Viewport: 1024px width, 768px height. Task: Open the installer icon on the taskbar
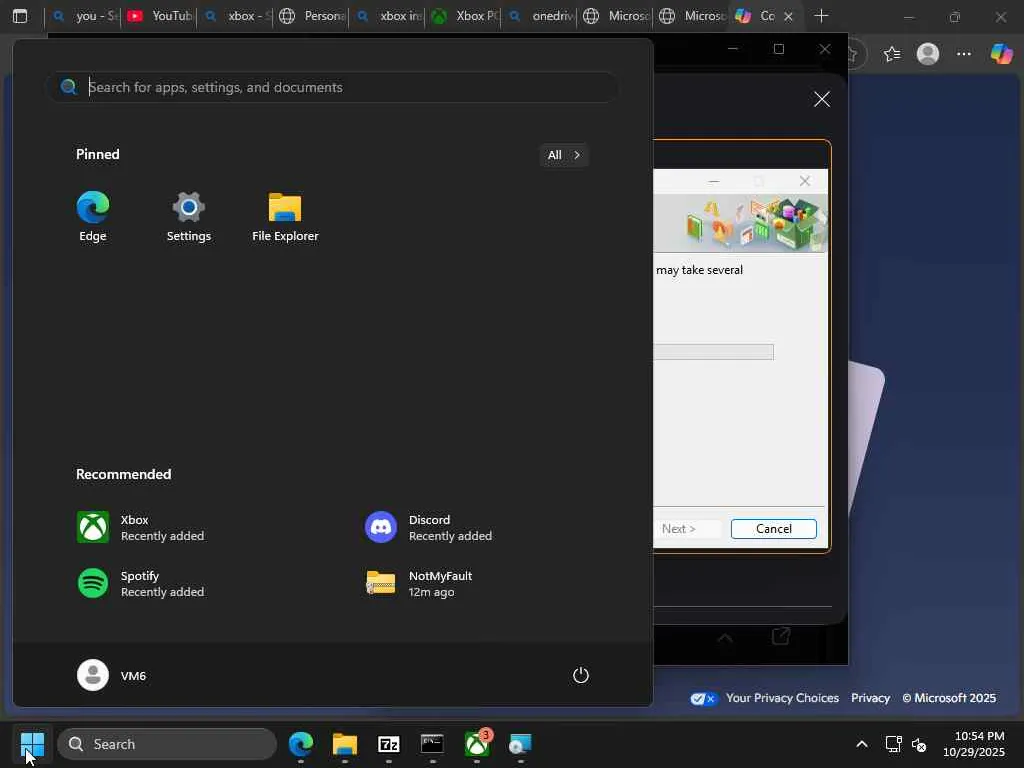point(520,744)
